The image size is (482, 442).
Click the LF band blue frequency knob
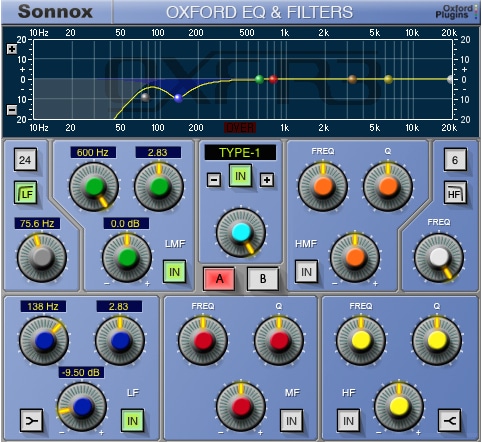44,341
